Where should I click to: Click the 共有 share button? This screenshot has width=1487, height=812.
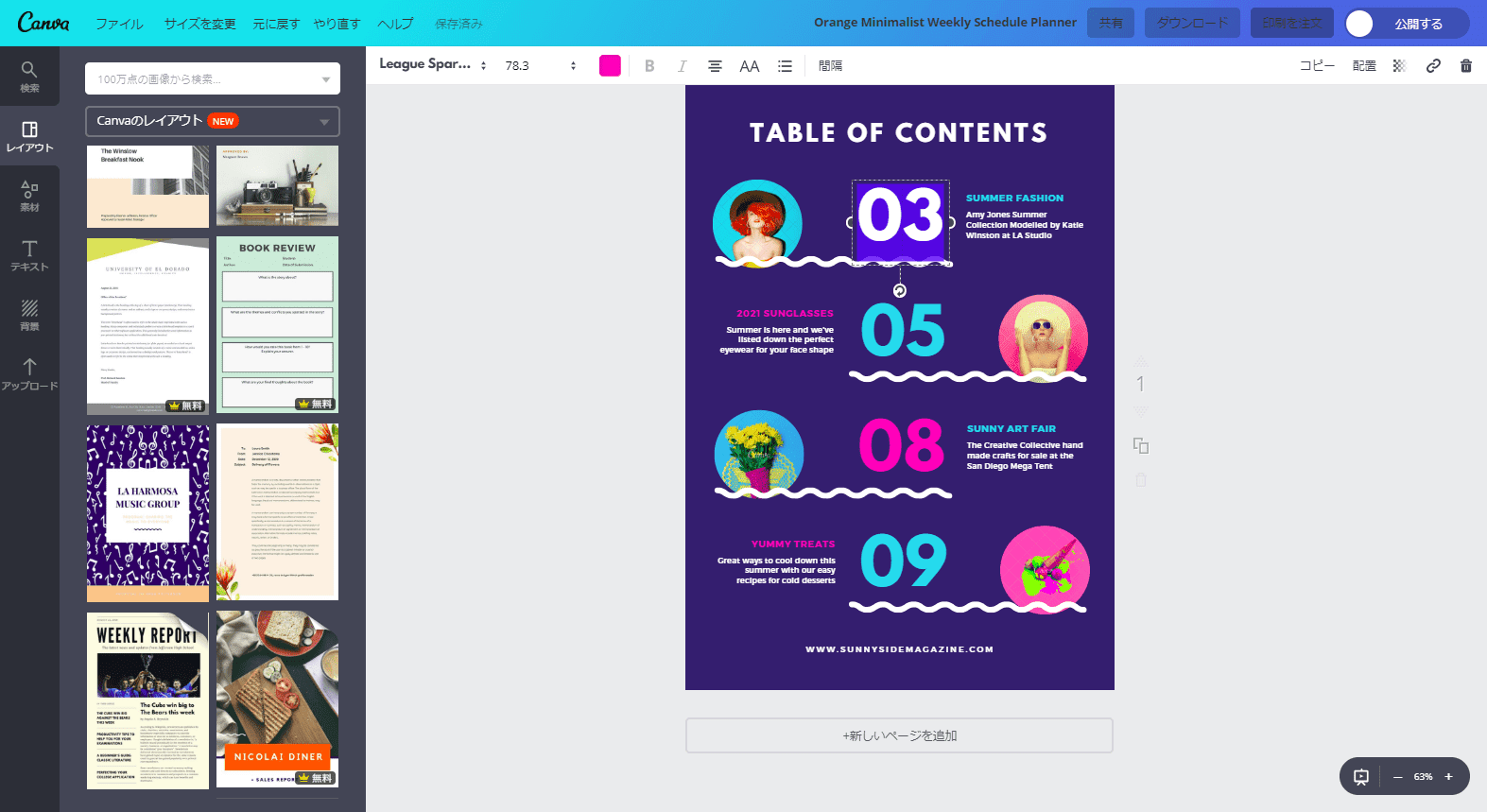[1112, 23]
